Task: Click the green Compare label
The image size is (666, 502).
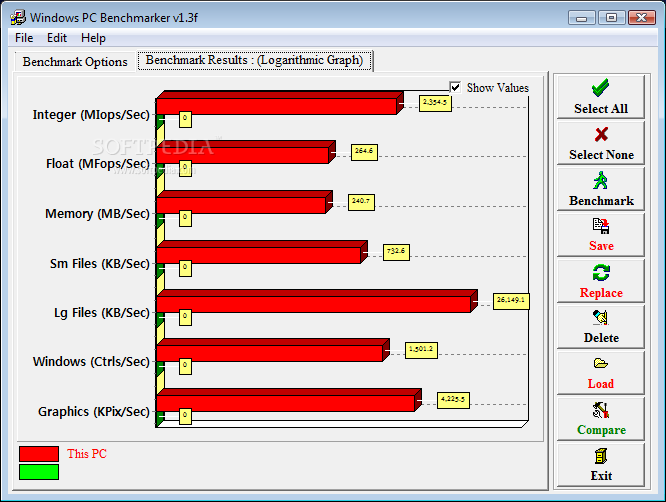Action: tap(601, 430)
